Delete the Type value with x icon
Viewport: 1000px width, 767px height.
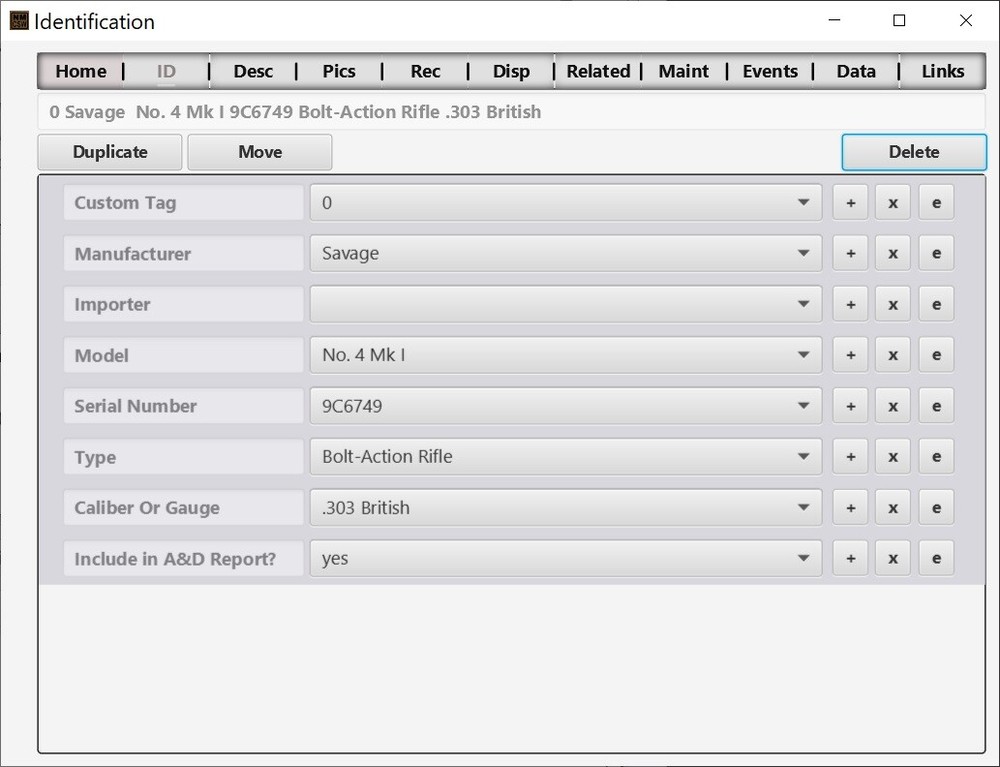[892, 456]
